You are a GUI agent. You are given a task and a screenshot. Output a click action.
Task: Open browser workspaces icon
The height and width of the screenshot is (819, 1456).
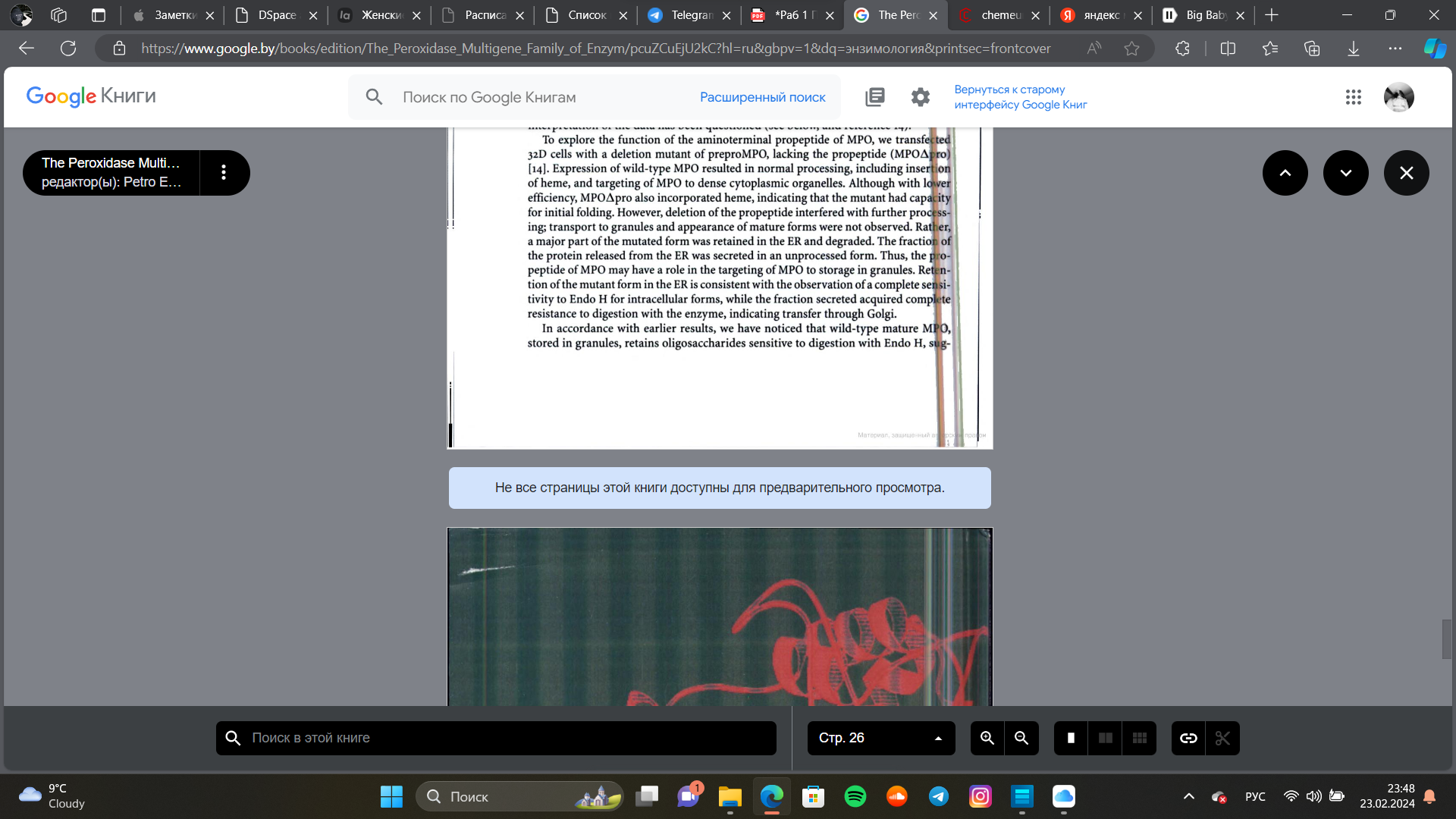pos(59,15)
